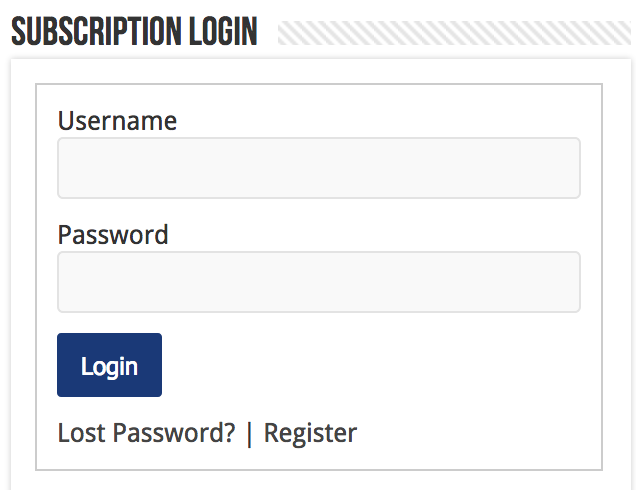Image resolution: width=636 pixels, height=490 pixels.
Task: Click the Password label above the field
Action: pyautogui.click(x=113, y=234)
